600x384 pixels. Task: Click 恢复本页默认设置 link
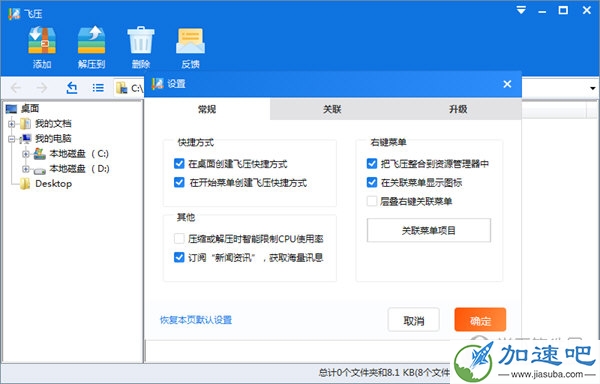point(196,320)
